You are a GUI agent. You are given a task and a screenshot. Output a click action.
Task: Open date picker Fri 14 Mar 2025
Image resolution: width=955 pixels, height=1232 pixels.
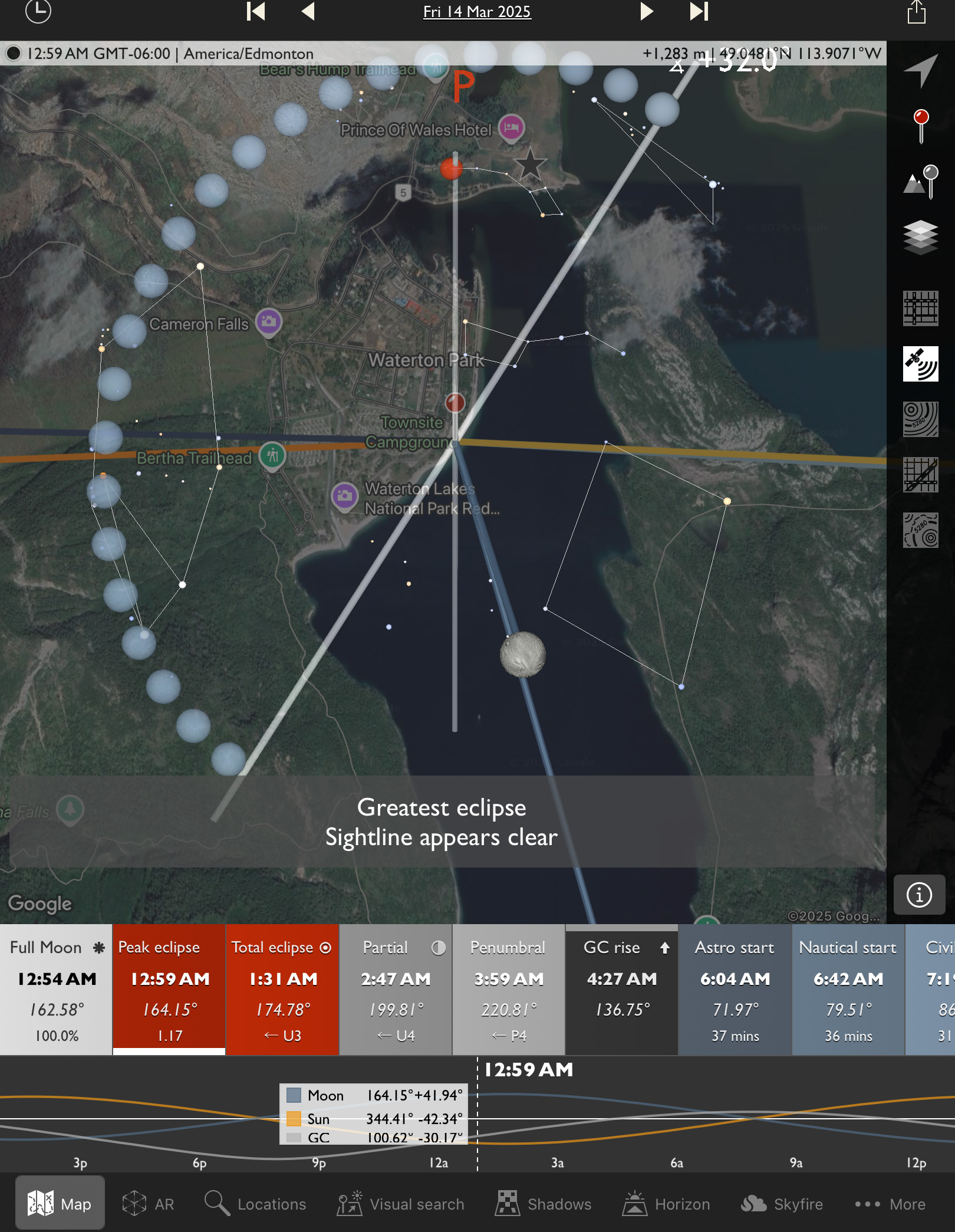[477, 12]
